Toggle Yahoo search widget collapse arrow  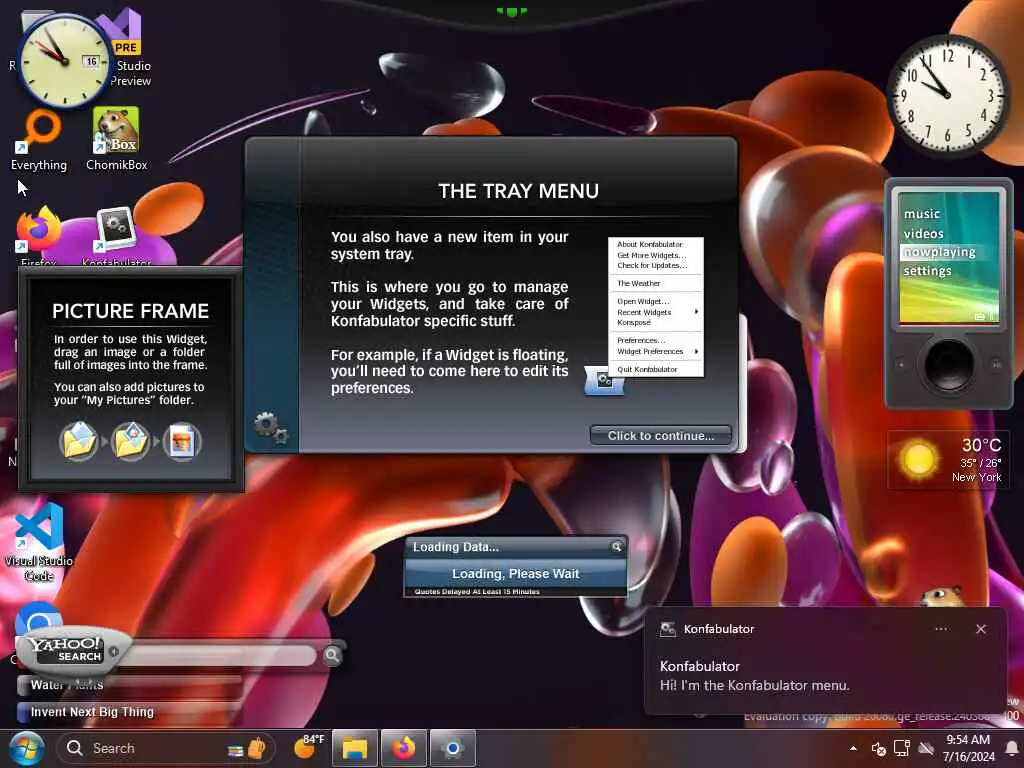click(x=114, y=652)
